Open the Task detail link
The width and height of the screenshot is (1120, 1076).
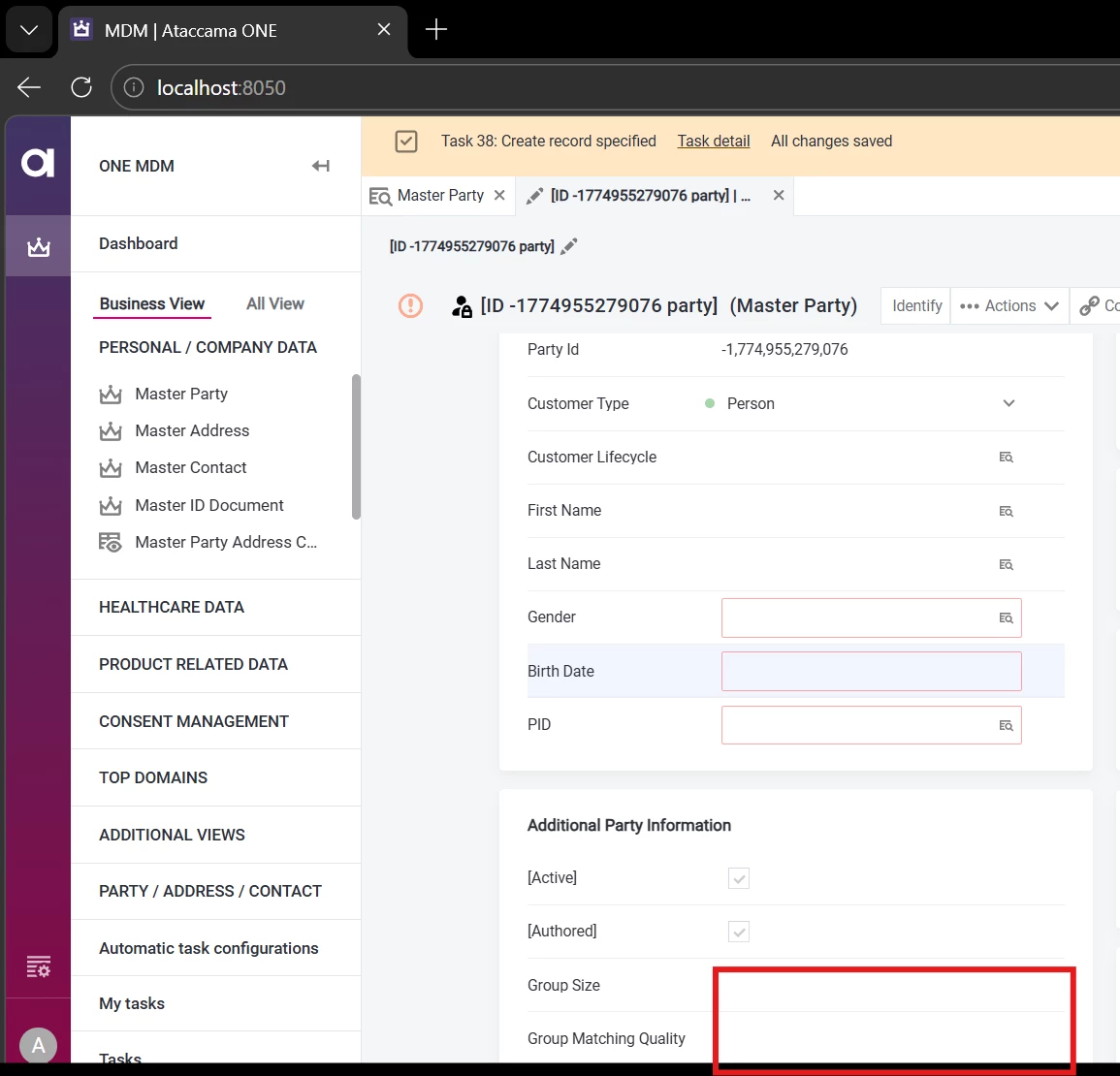(x=714, y=141)
